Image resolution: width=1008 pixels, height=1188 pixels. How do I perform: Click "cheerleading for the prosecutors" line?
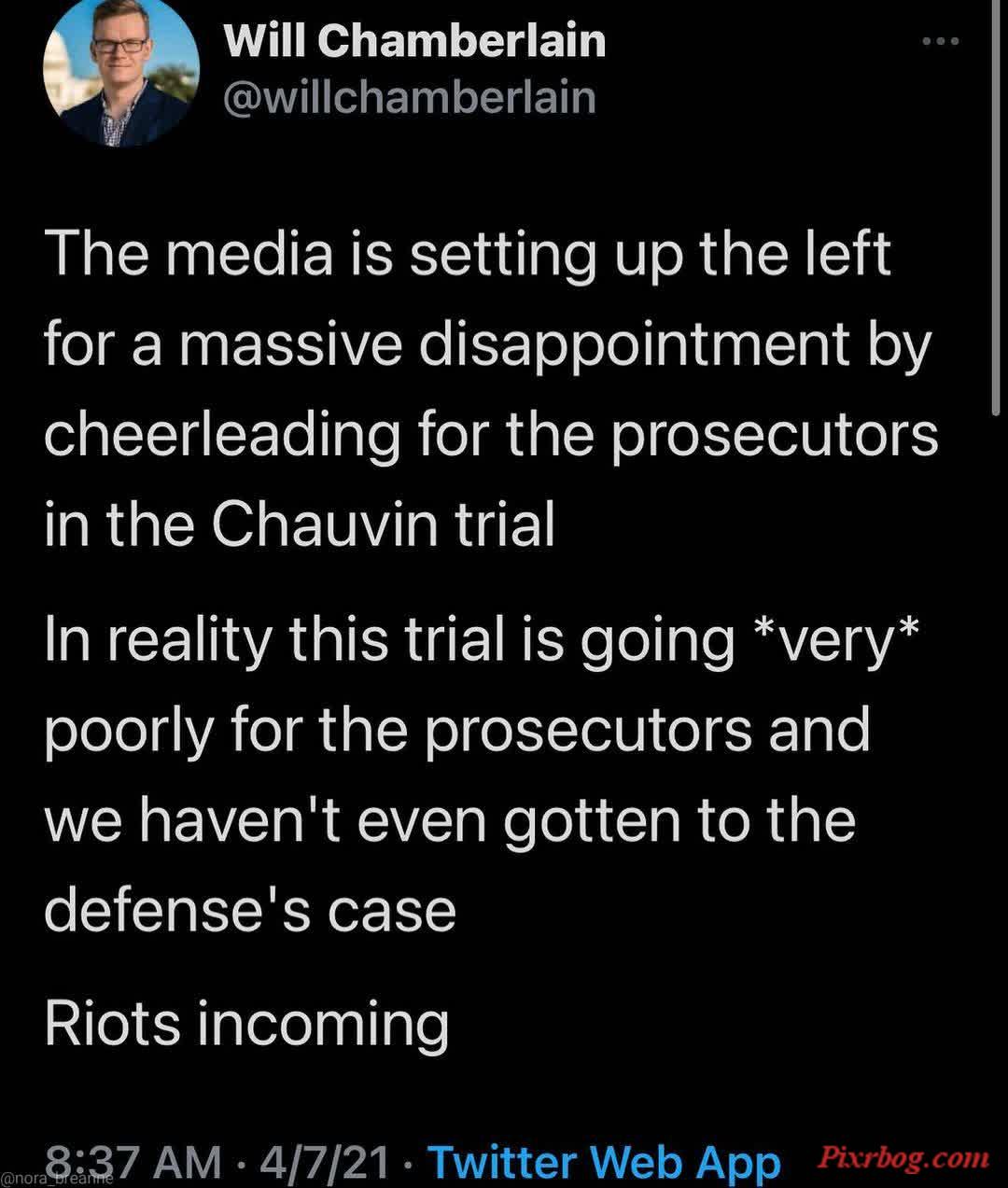491,436
